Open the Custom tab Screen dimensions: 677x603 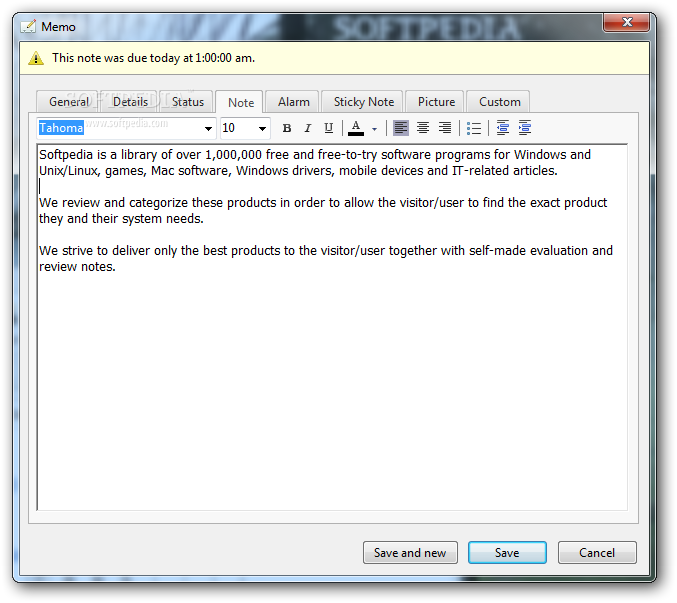tap(500, 102)
